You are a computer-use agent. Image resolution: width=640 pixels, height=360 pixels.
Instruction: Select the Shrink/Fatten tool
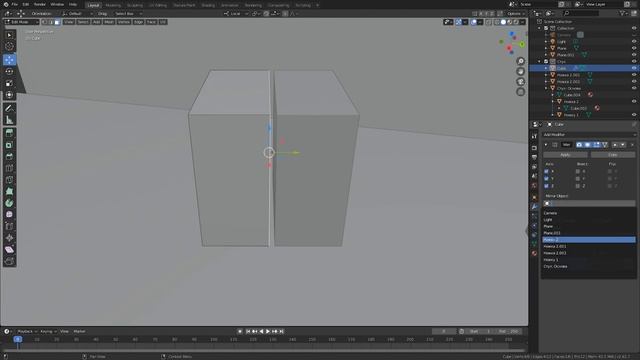(x=9, y=238)
